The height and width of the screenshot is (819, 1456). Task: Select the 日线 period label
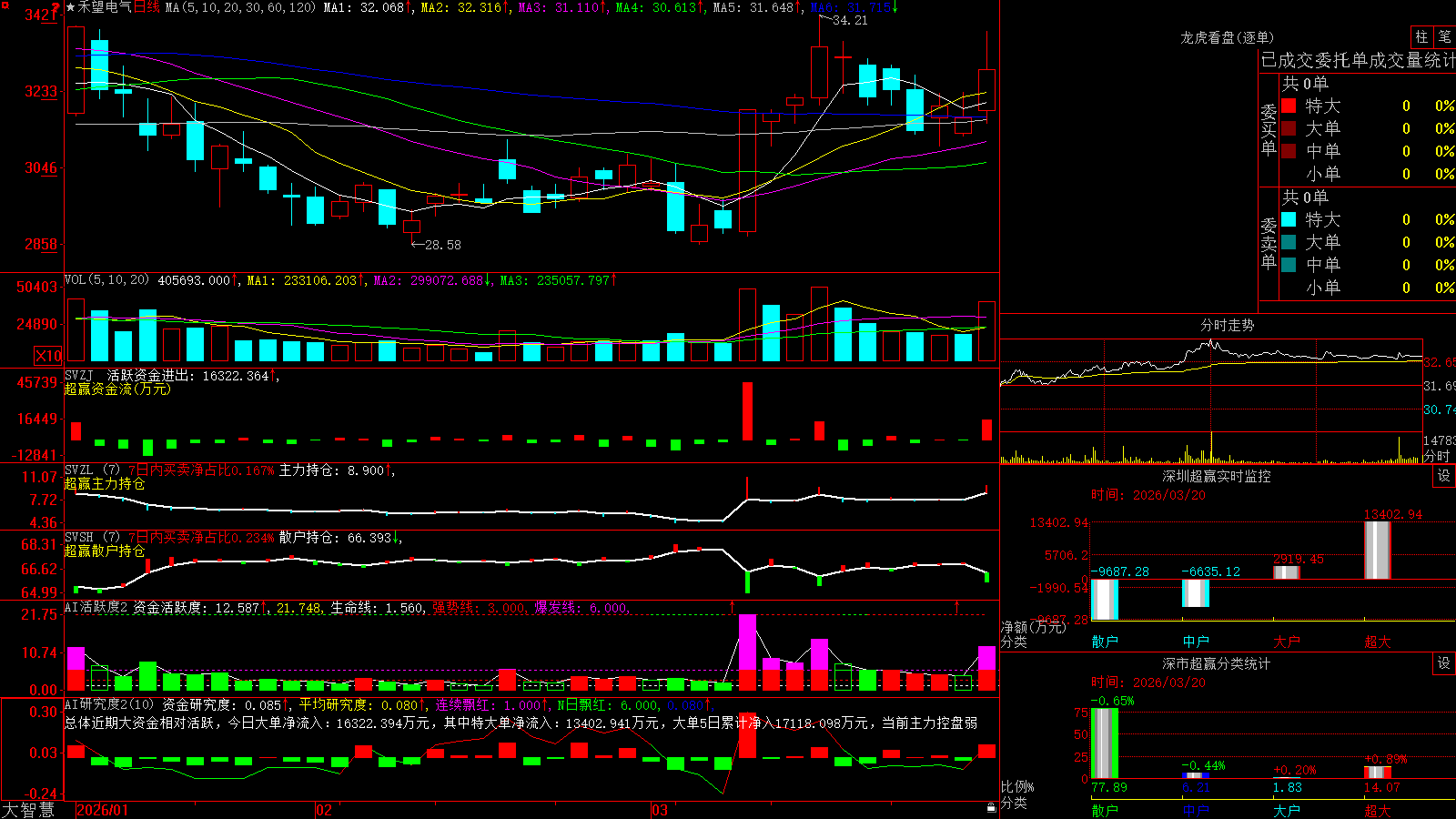(x=147, y=7)
